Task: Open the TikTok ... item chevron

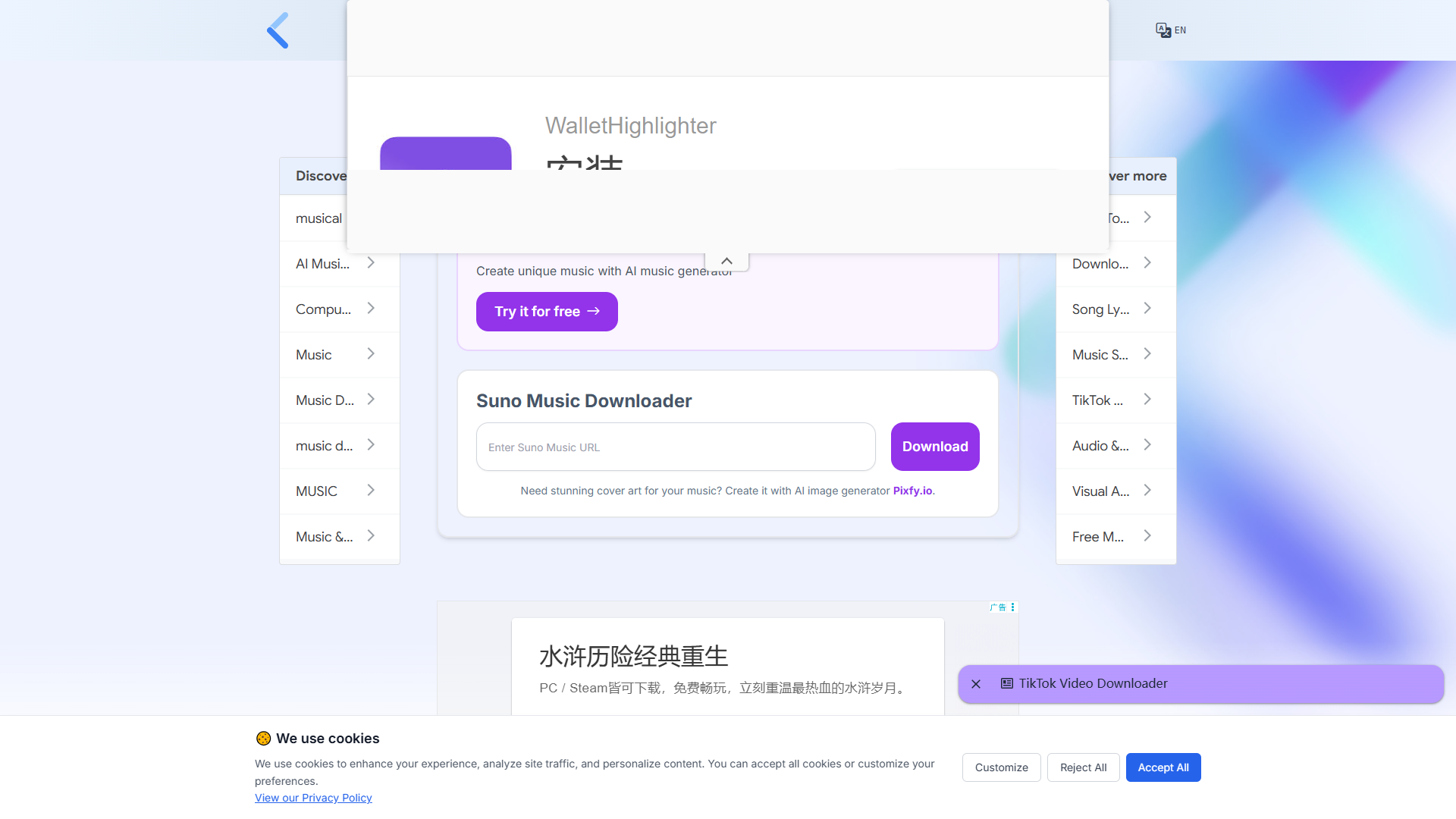Action: (1147, 400)
